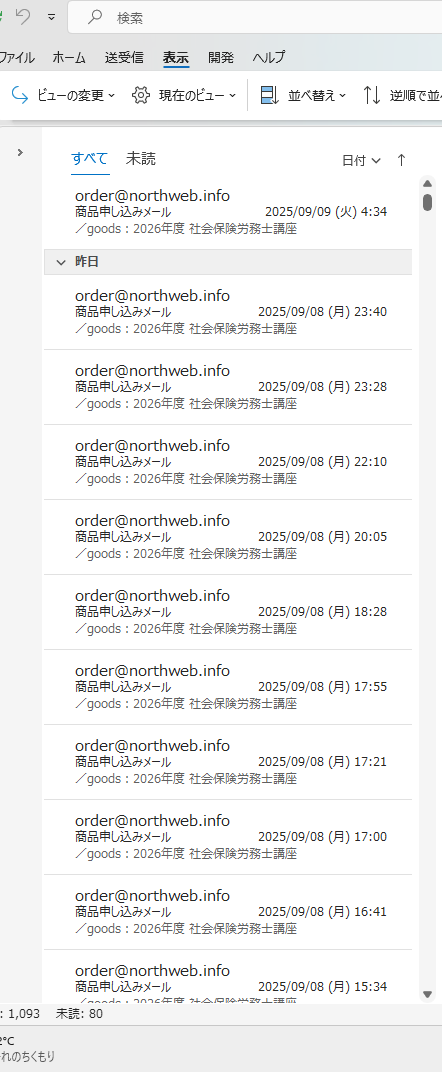442x1072 pixels.
Task: Open the 現在のビュー gear settings menu
Action: (184, 96)
